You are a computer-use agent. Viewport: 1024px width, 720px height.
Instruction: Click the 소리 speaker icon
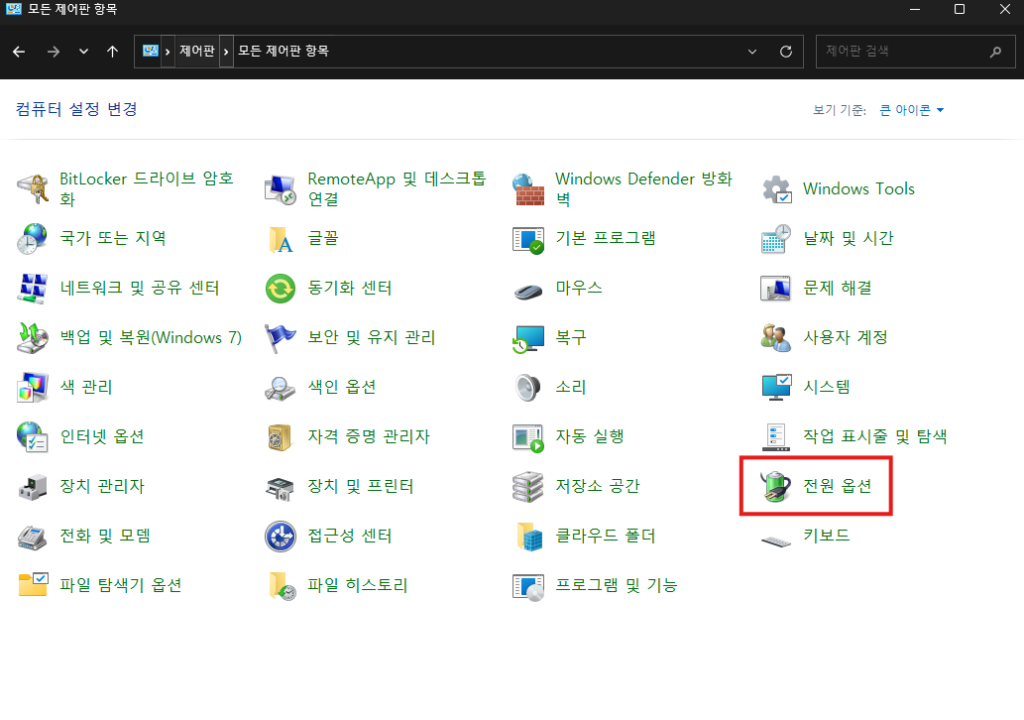tap(528, 388)
